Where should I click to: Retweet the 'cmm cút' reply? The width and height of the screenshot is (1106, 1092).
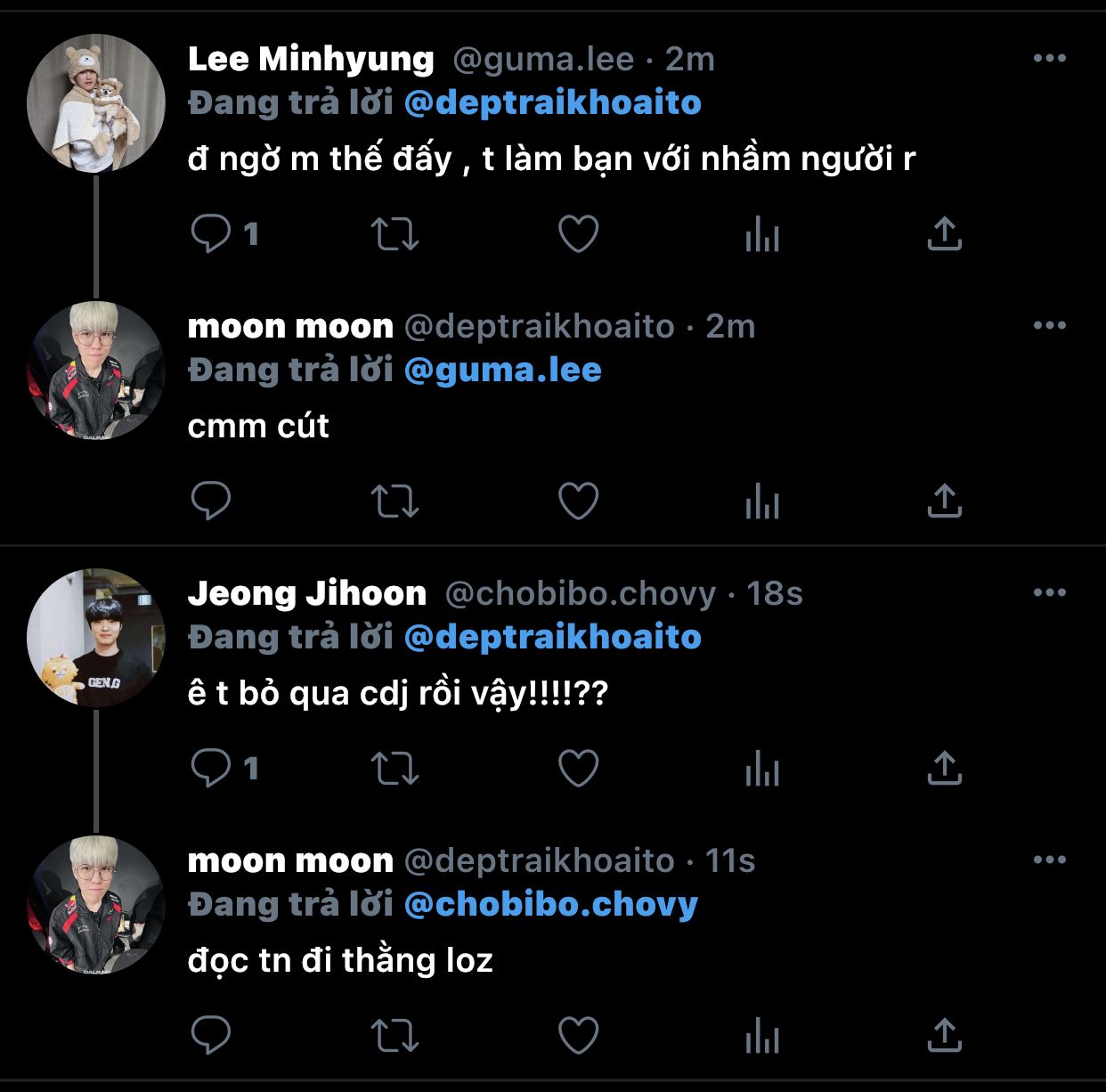click(394, 501)
